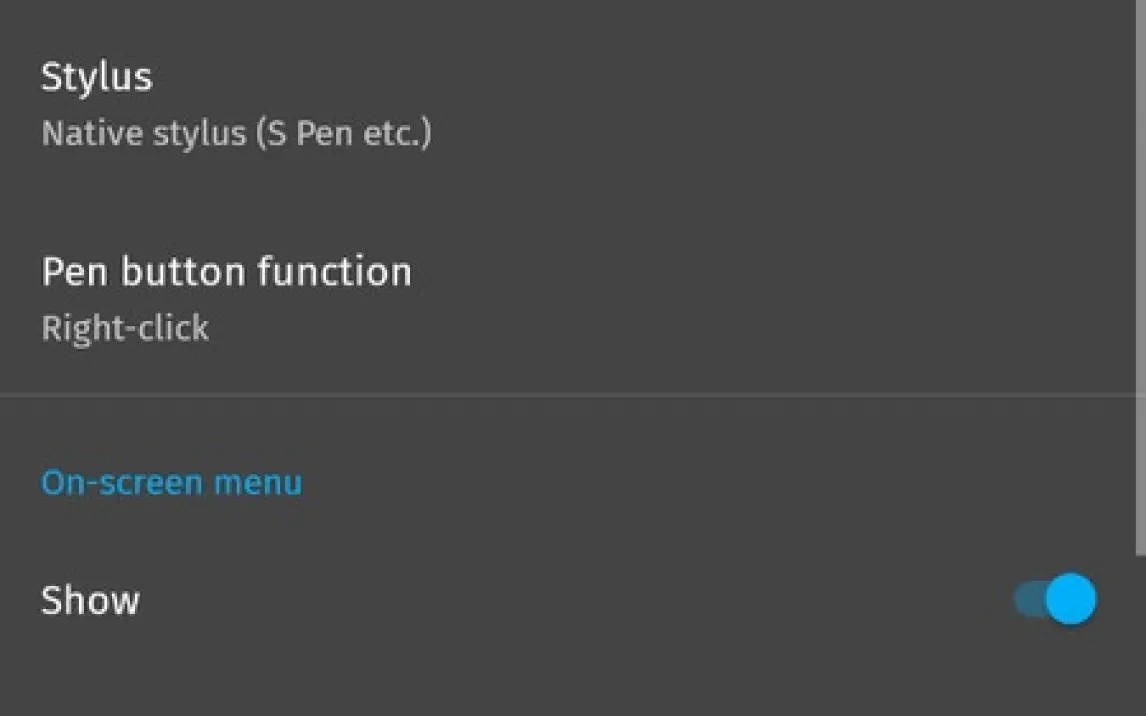Click the dark track of the Show switch
1146x716 pixels.
pos(1027,599)
